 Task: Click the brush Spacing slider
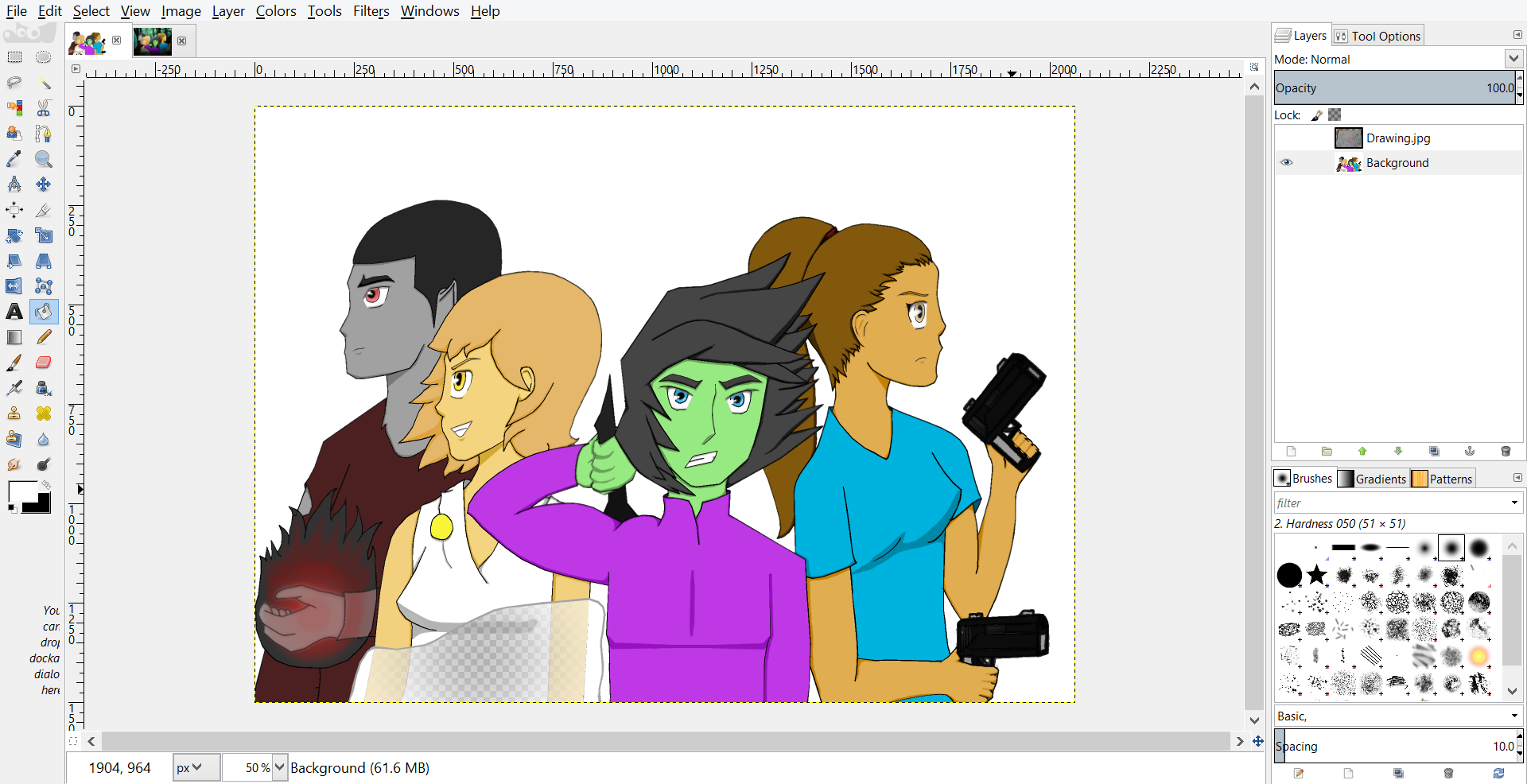pyautogui.click(x=1394, y=746)
